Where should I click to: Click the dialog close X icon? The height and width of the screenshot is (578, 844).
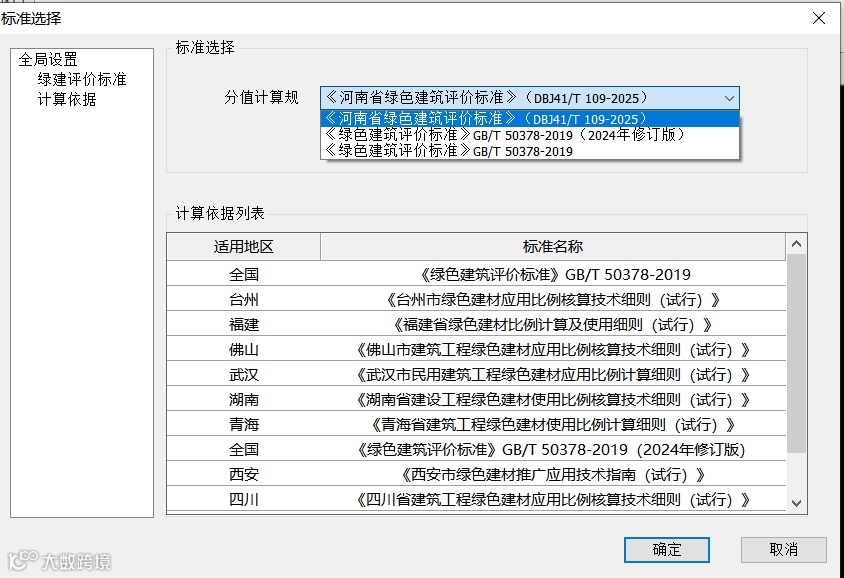pyautogui.click(x=820, y=17)
